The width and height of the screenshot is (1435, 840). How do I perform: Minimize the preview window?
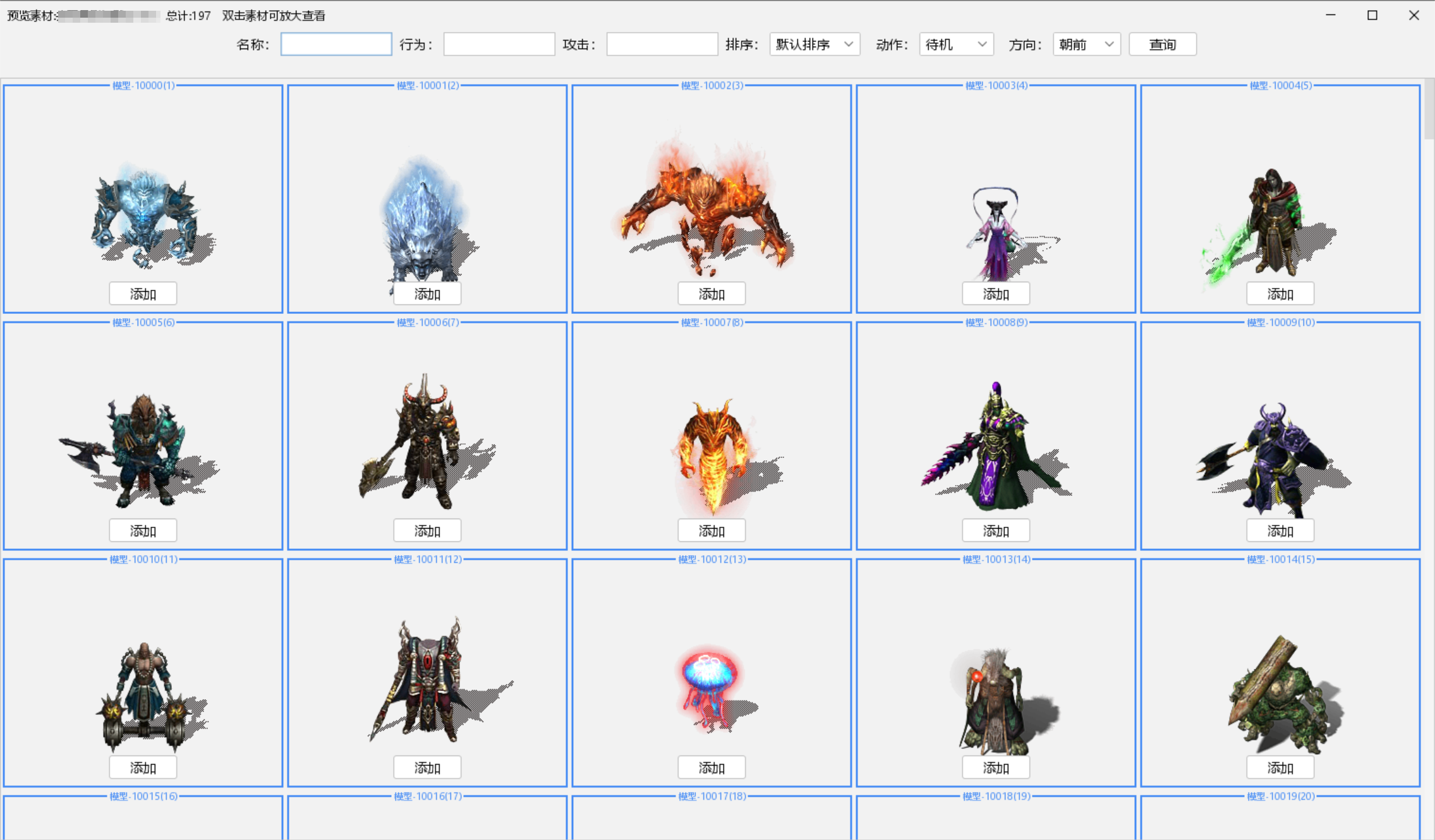[x=1331, y=15]
